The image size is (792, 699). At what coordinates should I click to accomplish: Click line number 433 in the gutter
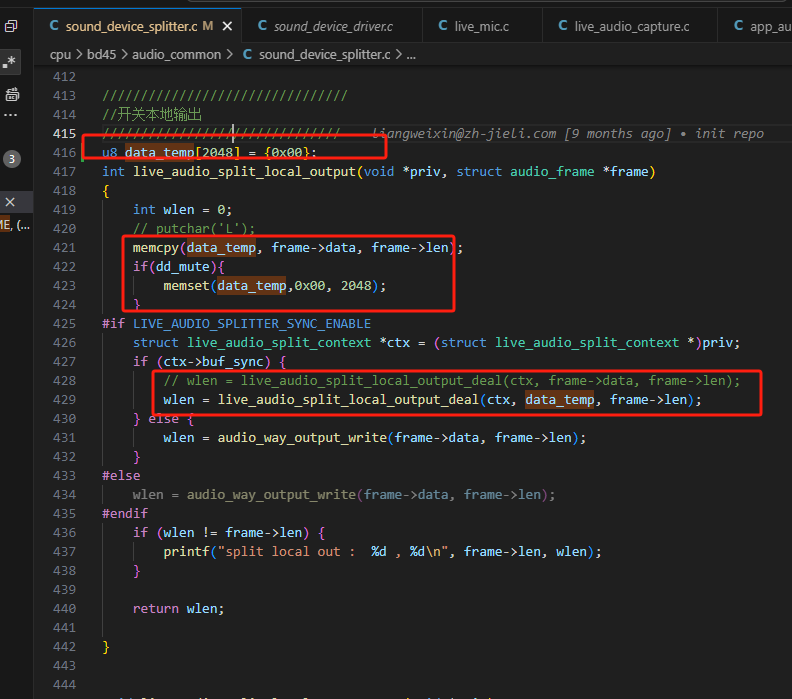pos(64,476)
